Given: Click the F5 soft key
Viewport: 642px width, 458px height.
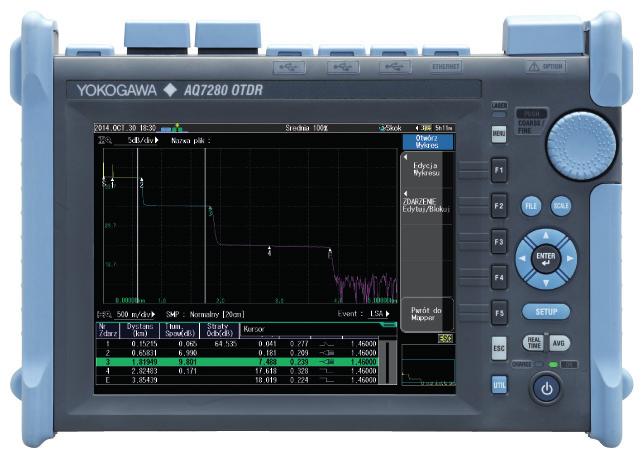Looking at the screenshot, I should pyautogui.click(x=499, y=313).
